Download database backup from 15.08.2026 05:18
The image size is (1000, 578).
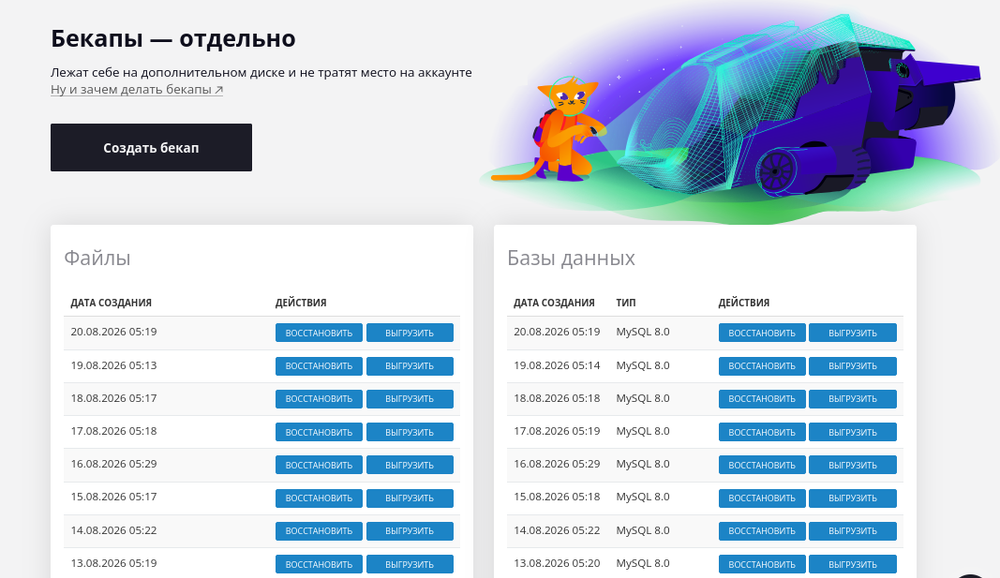pyautogui.click(x=853, y=498)
